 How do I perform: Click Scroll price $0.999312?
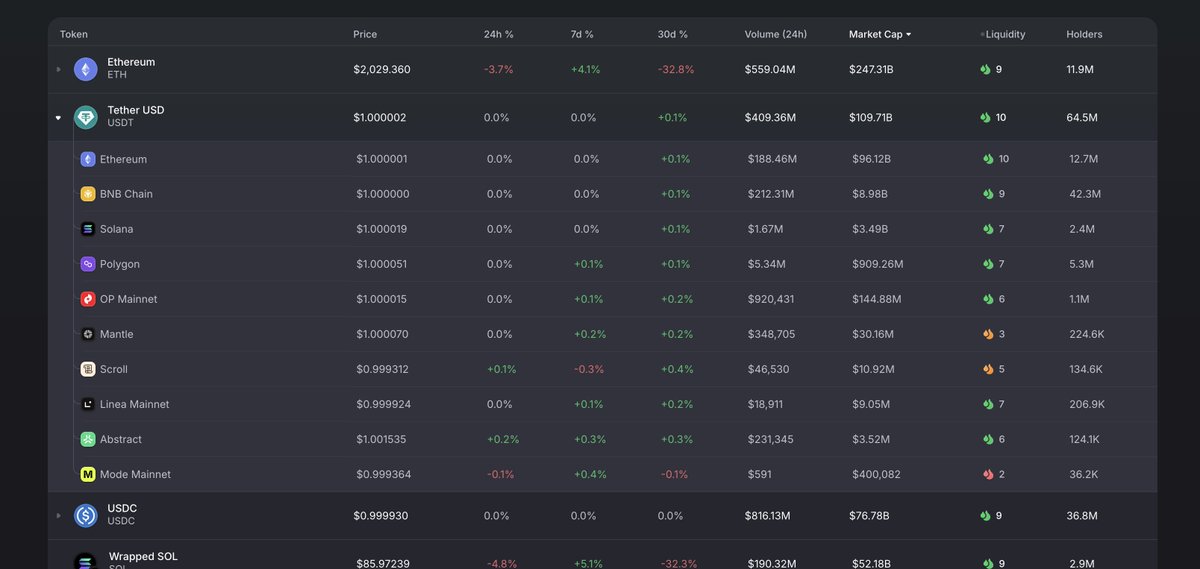[x=382, y=369]
